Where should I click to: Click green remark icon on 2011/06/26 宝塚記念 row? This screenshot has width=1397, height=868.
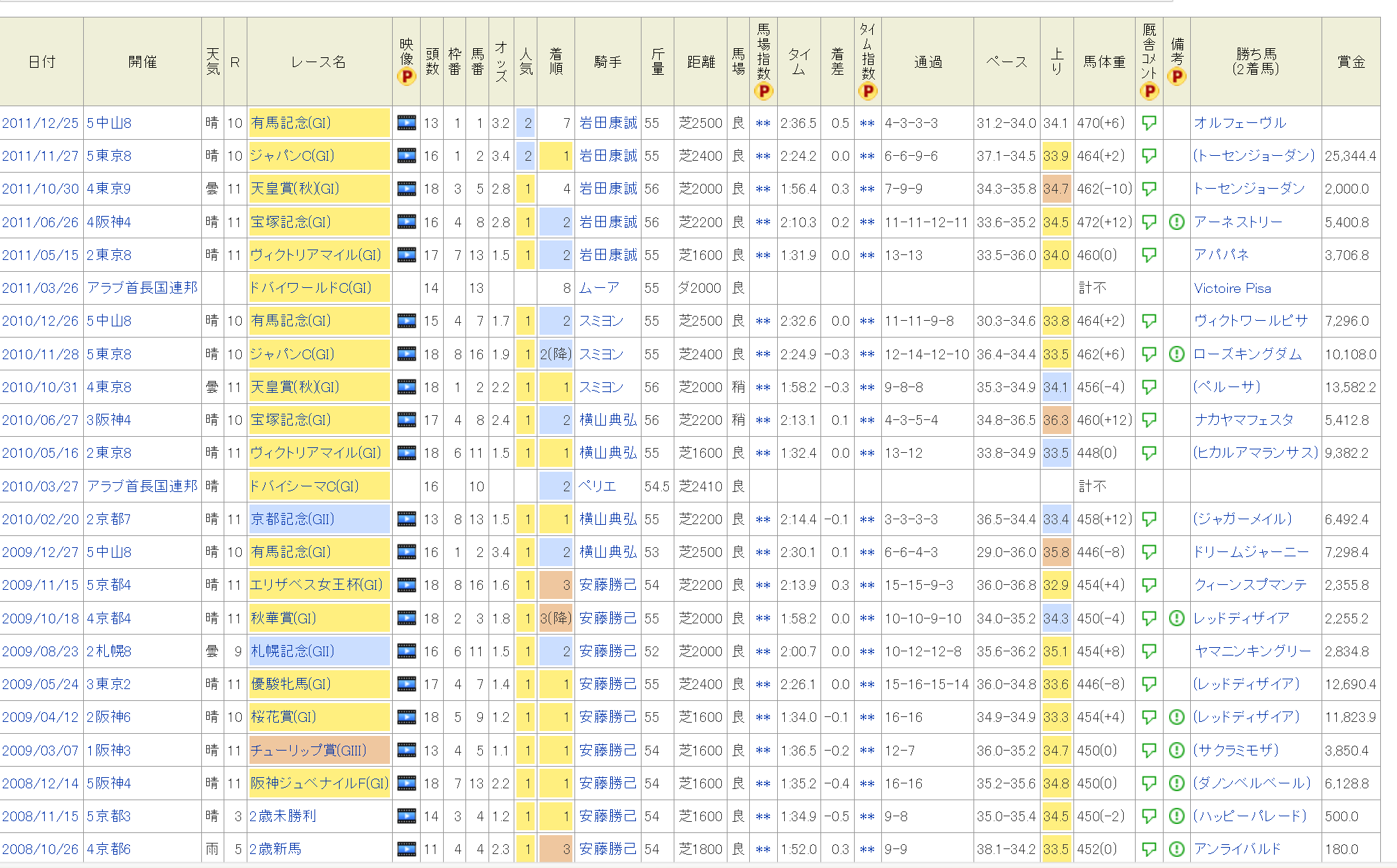click(1177, 222)
